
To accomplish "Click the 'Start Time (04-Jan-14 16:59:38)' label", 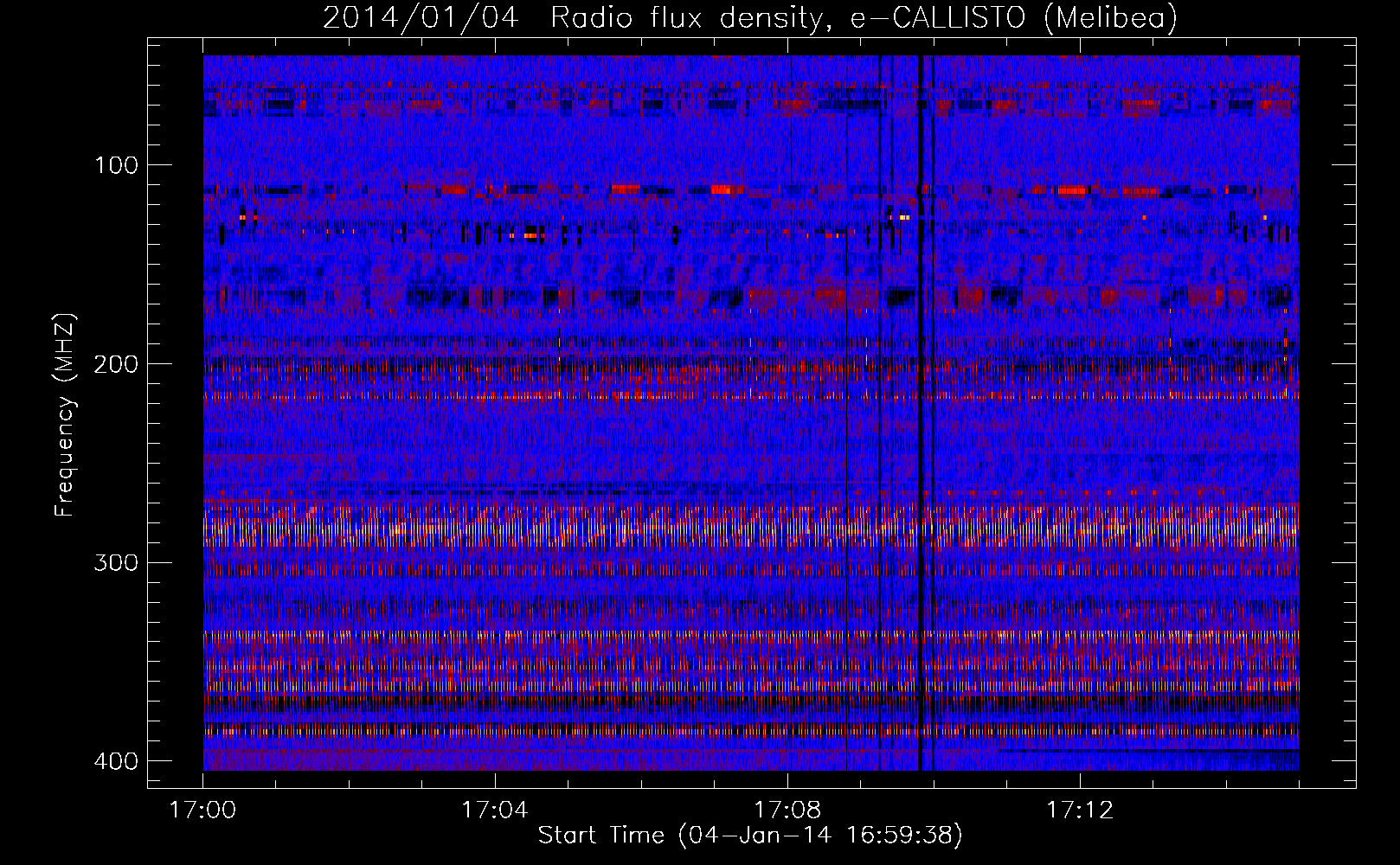I will point(750,836).
